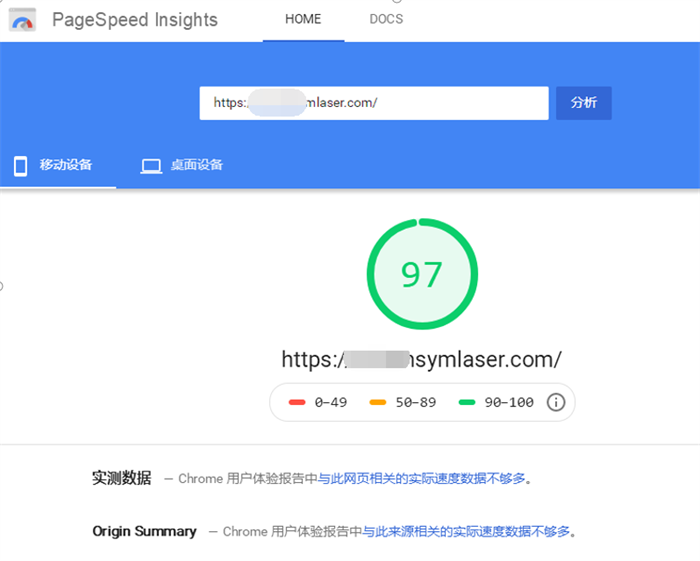Image resolution: width=700 pixels, height=561 pixels.
Task: Switch to the HOME tab
Action: coord(303,20)
